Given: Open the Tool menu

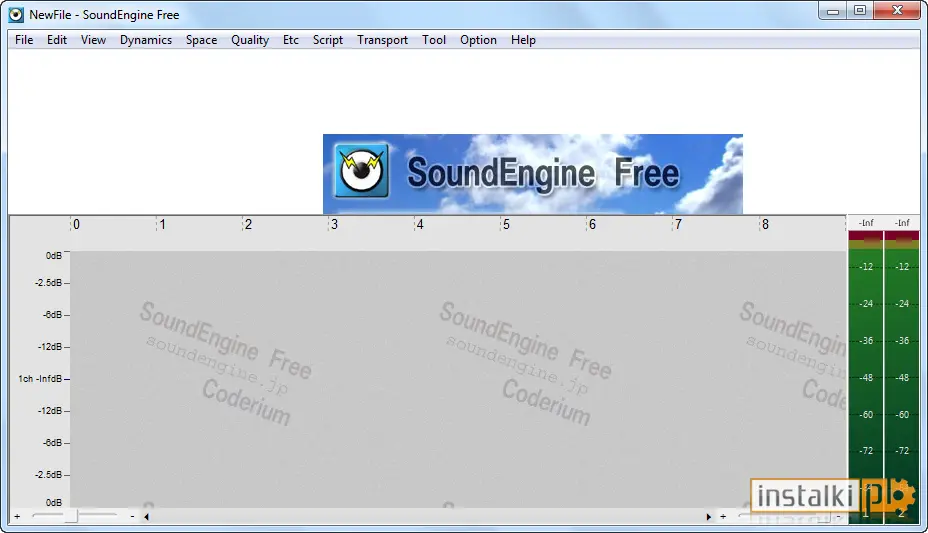Looking at the screenshot, I should [x=434, y=40].
